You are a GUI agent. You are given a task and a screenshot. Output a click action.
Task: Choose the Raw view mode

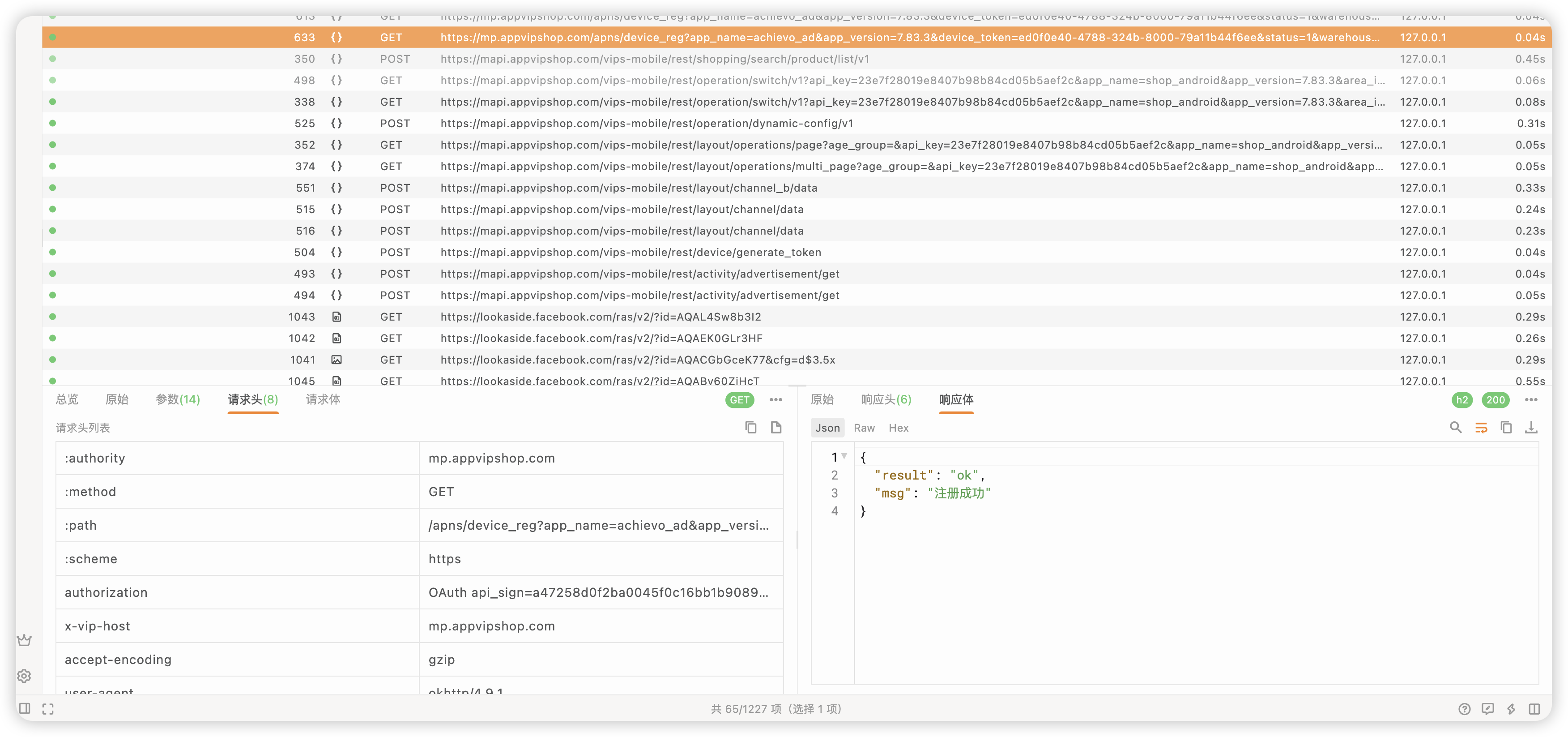[x=865, y=428]
